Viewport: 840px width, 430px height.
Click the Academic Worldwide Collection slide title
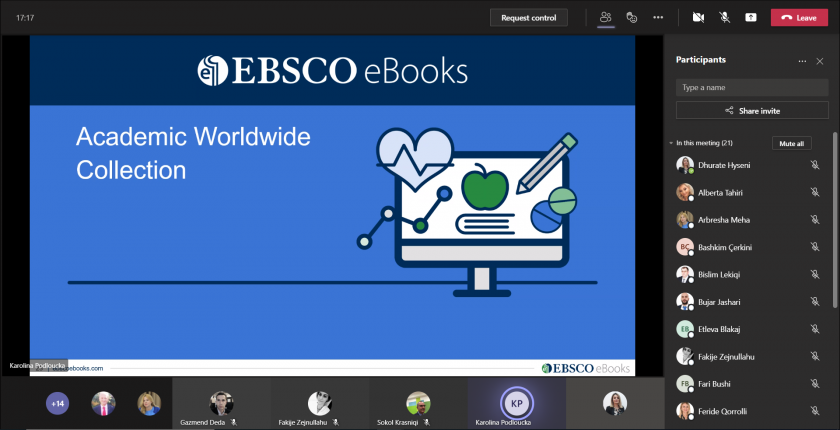coord(193,153)
